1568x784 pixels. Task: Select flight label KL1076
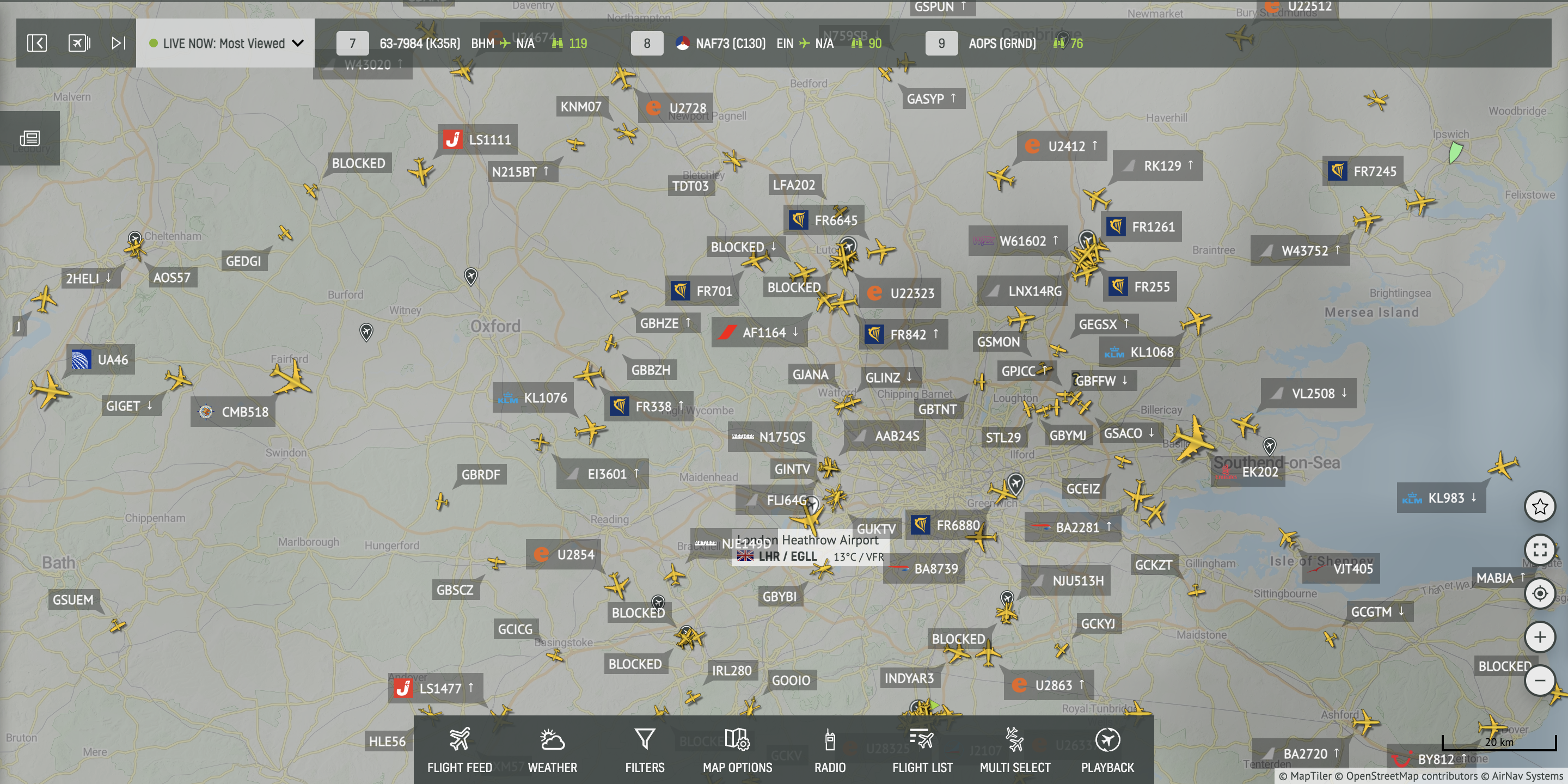(534, 398)
